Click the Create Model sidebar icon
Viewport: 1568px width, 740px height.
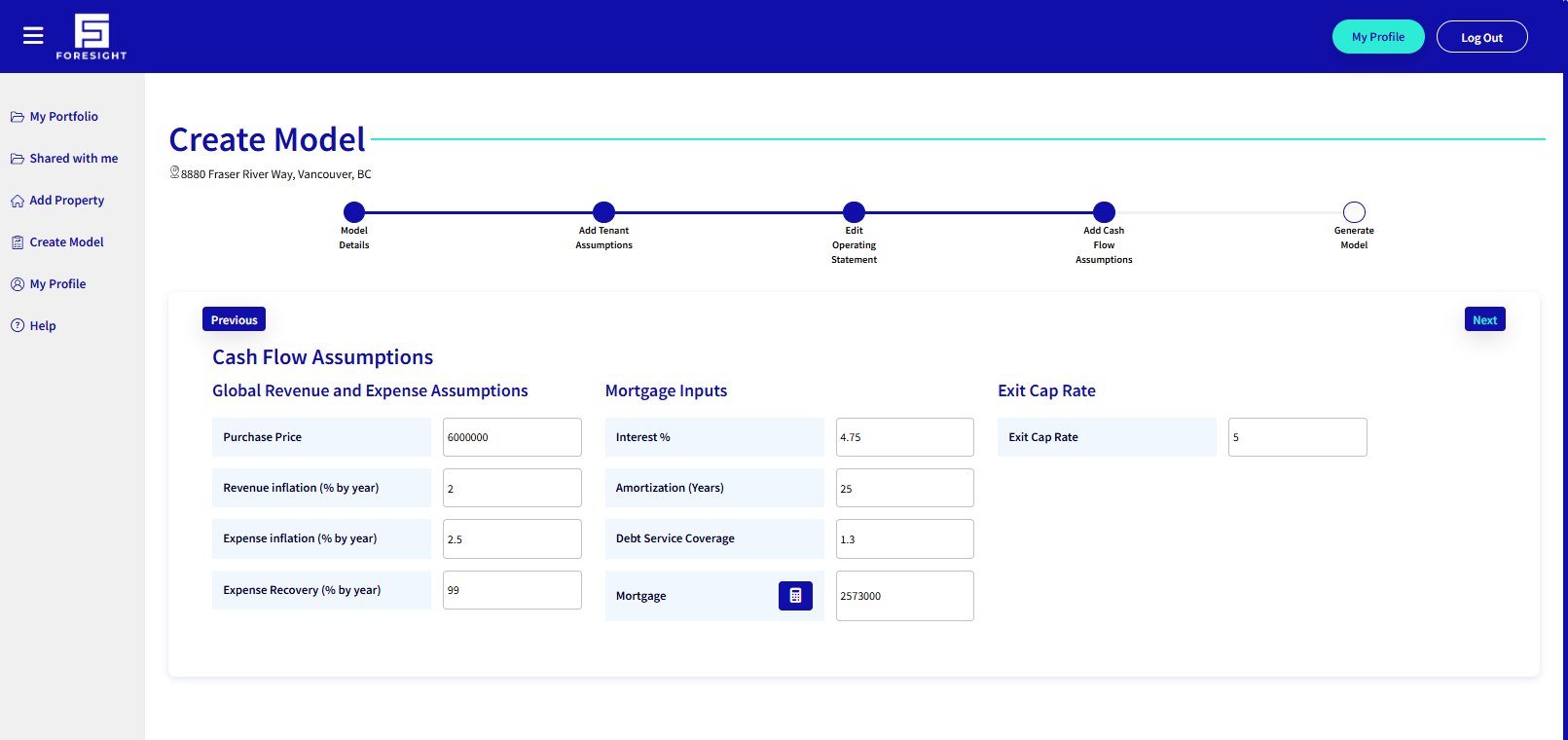pyautogui.click(x=18, y=242)
